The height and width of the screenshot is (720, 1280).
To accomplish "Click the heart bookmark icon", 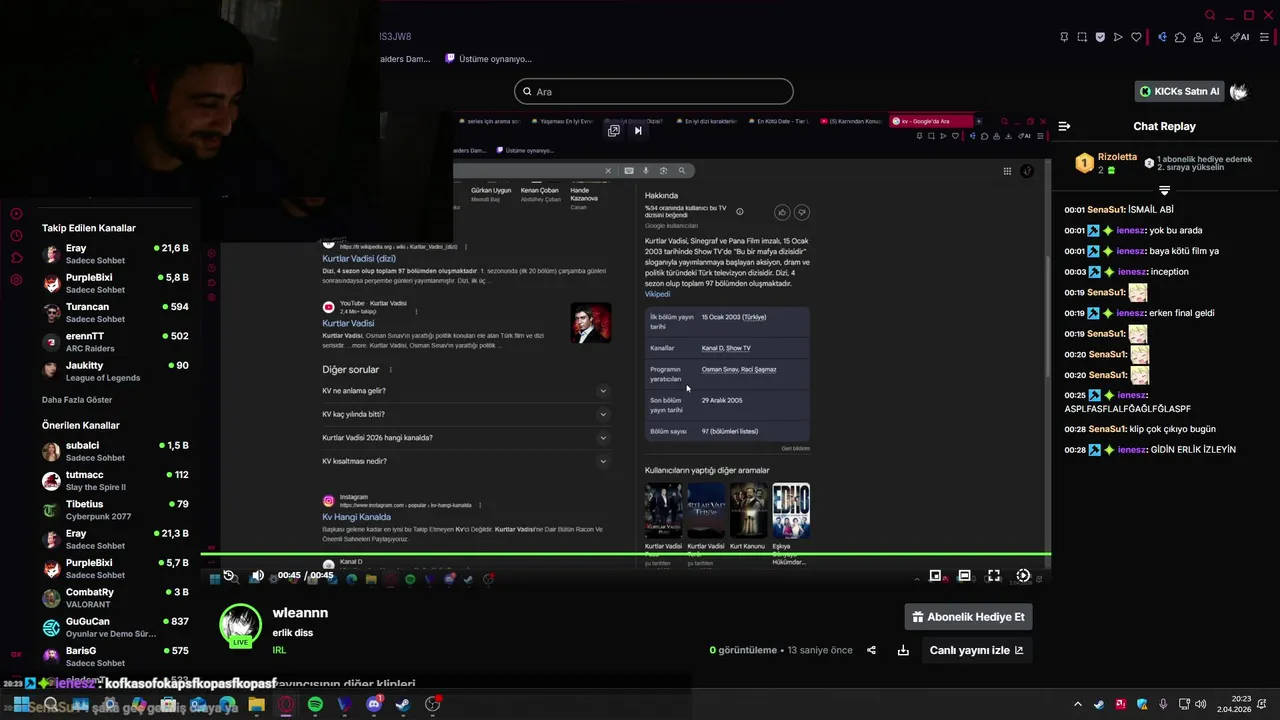I will pos(1136,37).
